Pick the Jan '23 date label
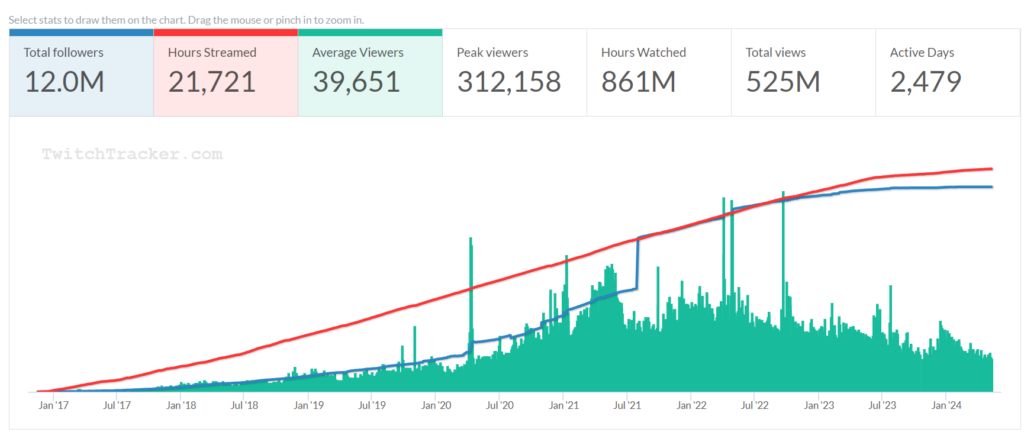 tap(820, 406)
